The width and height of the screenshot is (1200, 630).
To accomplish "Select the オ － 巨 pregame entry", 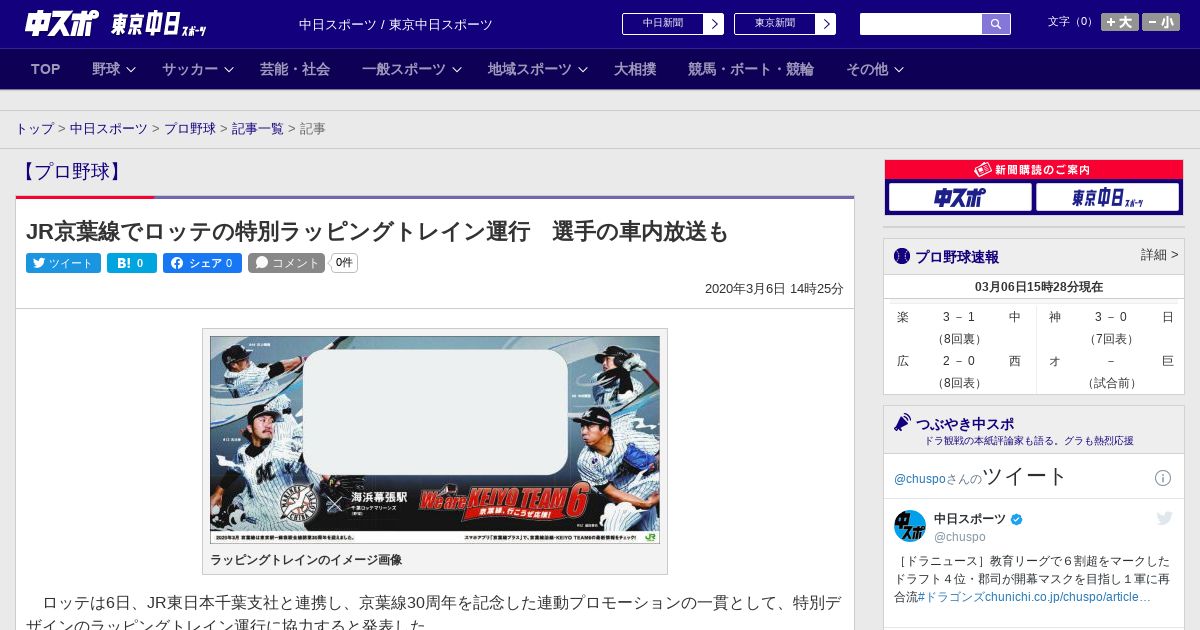I will coord(1111,361).
